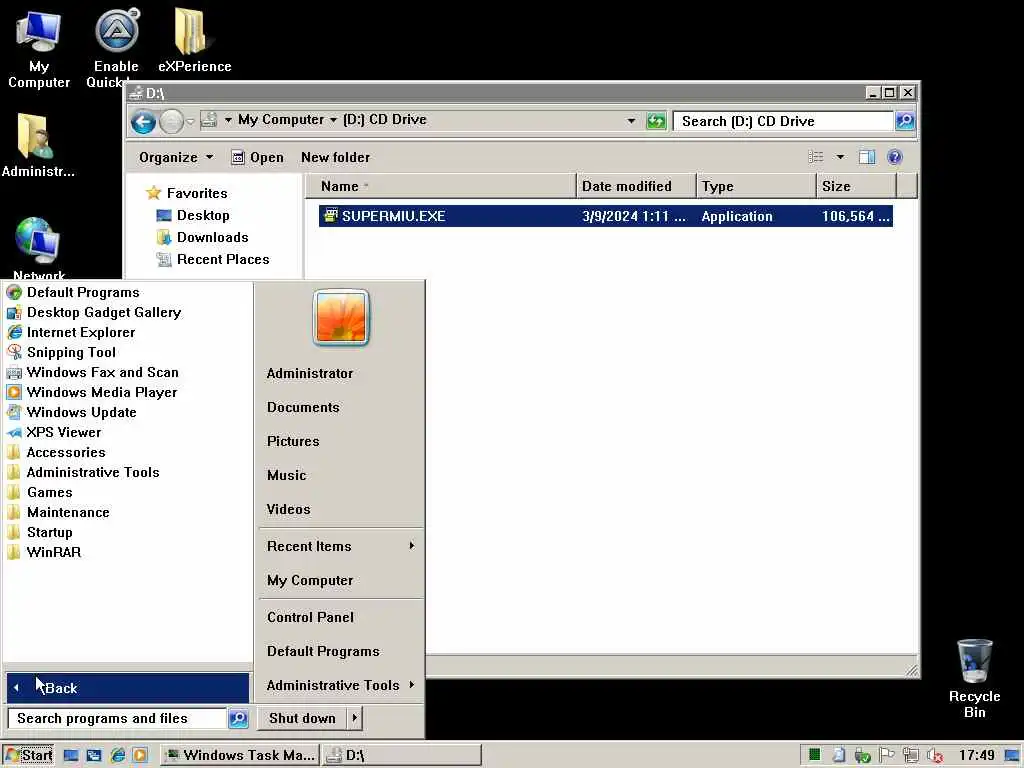
Task: Click the Start menu search magnifier button
Action: click(238, 718)
